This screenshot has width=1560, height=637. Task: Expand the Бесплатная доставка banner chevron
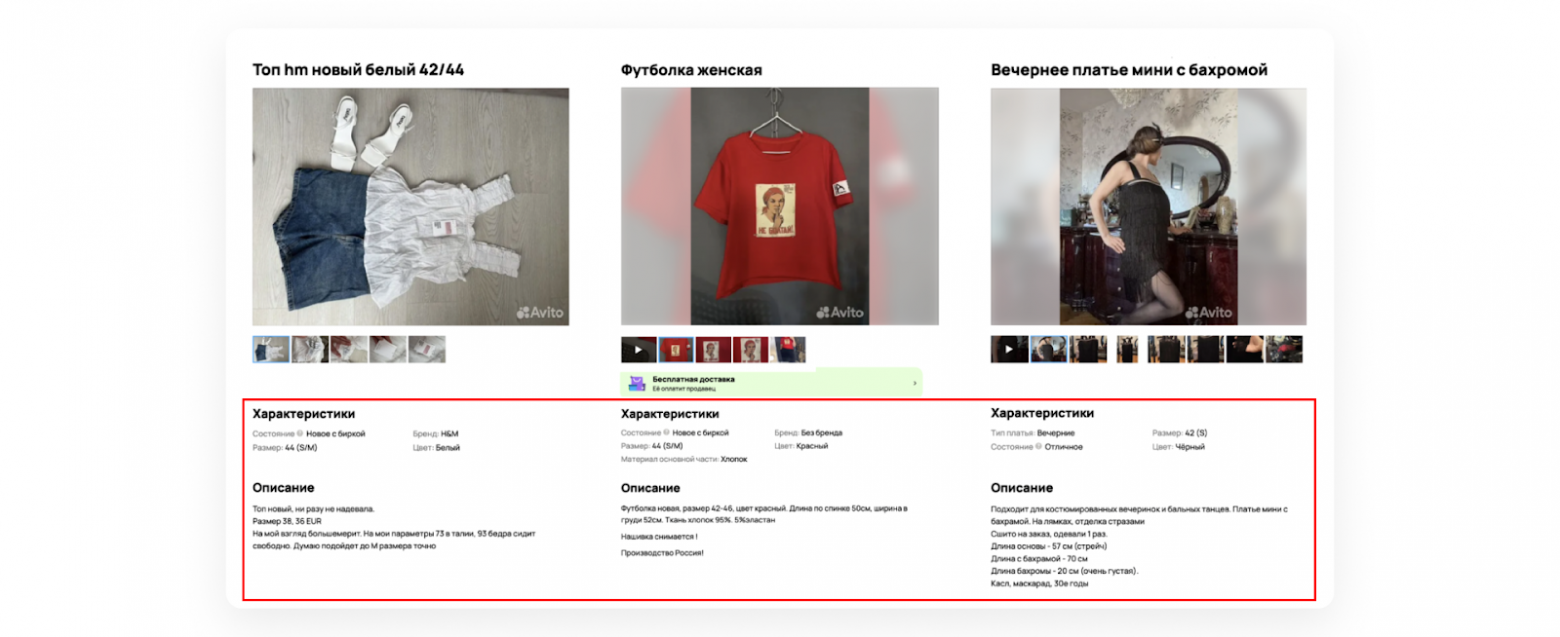coord(915,383)
